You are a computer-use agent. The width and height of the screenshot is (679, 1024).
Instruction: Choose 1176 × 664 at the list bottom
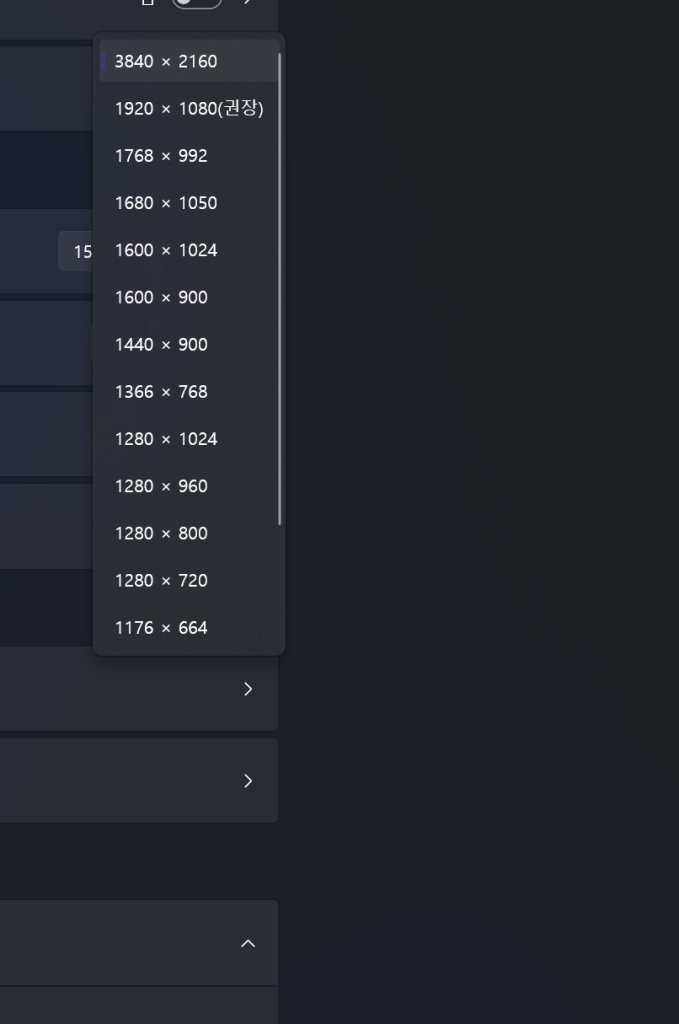point(161,628)
